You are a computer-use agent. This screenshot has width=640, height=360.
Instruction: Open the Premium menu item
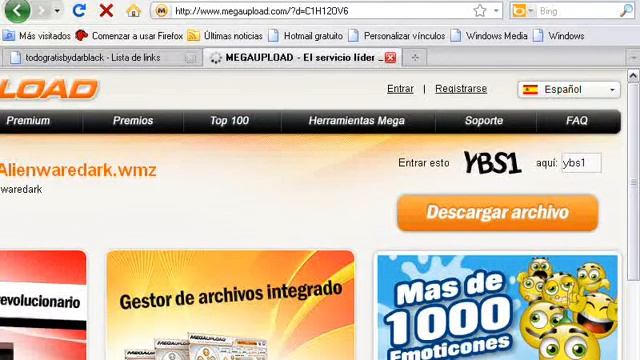(28, 121)
